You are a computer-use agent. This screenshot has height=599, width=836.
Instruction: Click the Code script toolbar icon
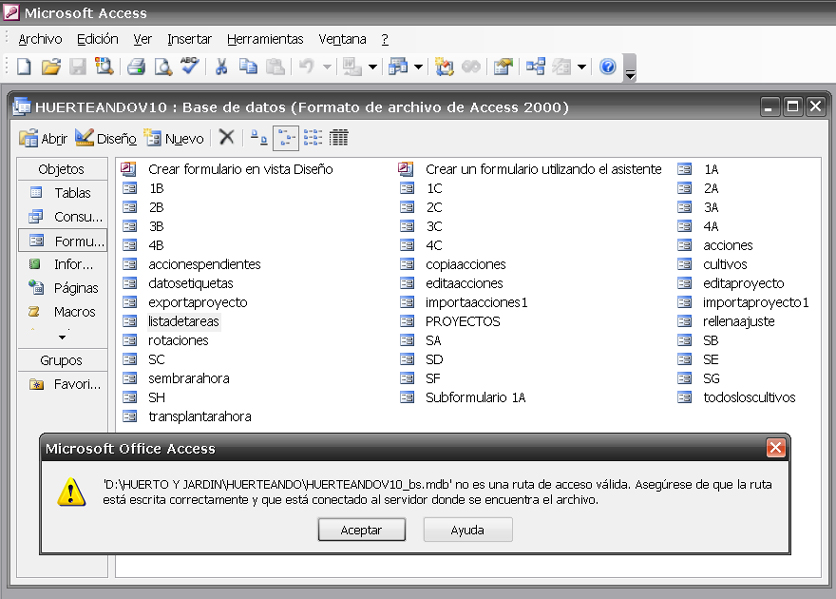(x=444, y=67)
